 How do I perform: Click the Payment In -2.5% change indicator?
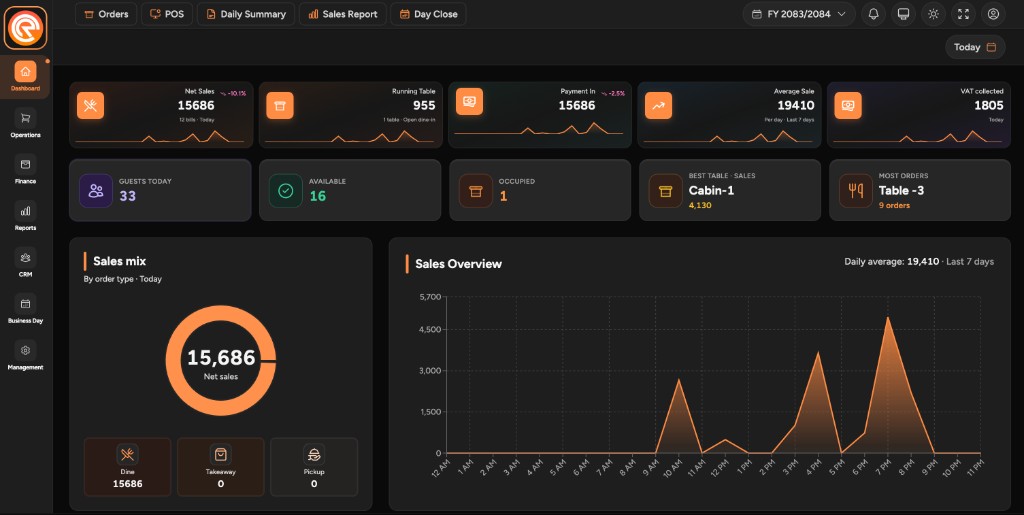click(x=613, y=93)
